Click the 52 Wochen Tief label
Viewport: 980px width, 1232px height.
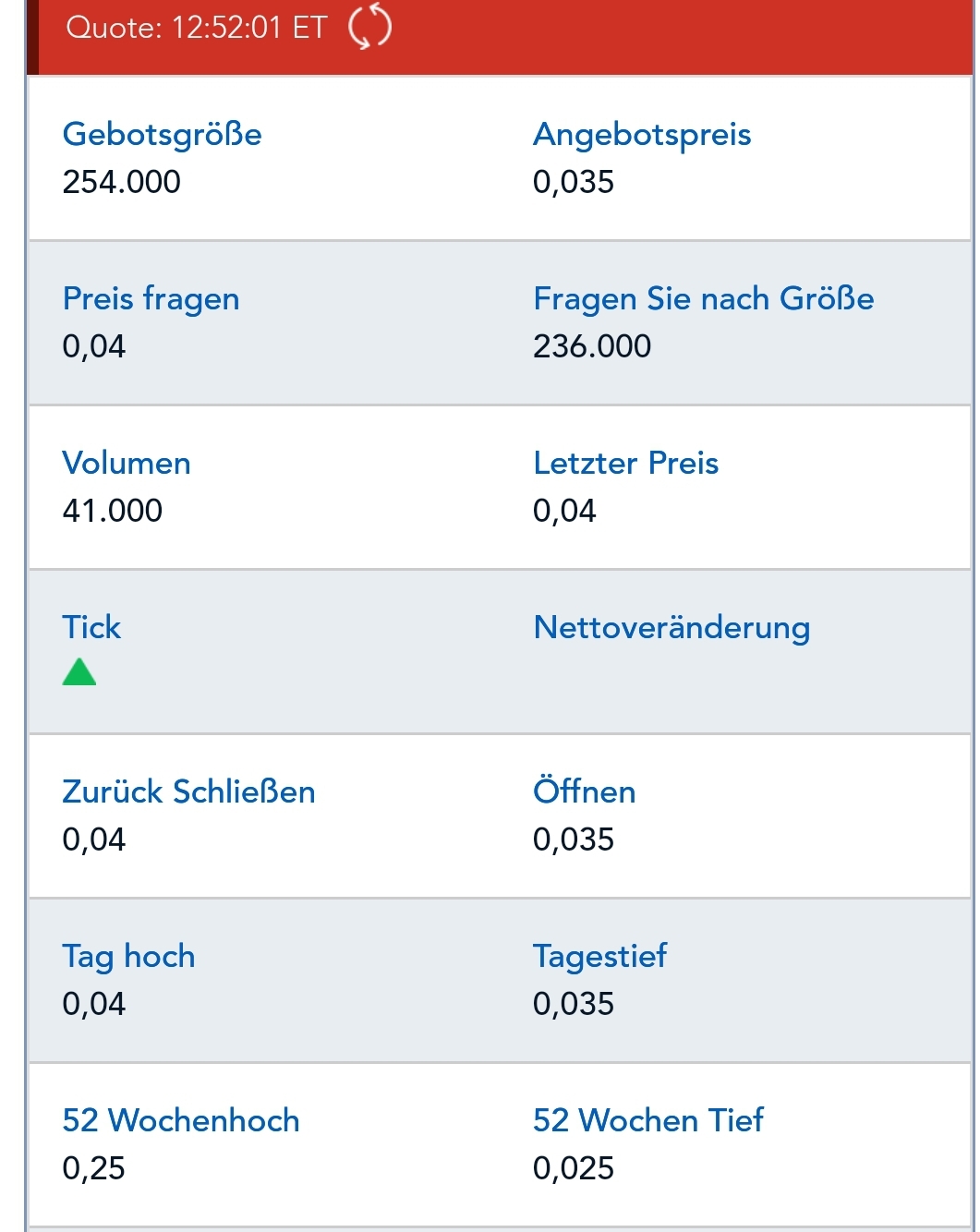click(x=647, y=1120)
